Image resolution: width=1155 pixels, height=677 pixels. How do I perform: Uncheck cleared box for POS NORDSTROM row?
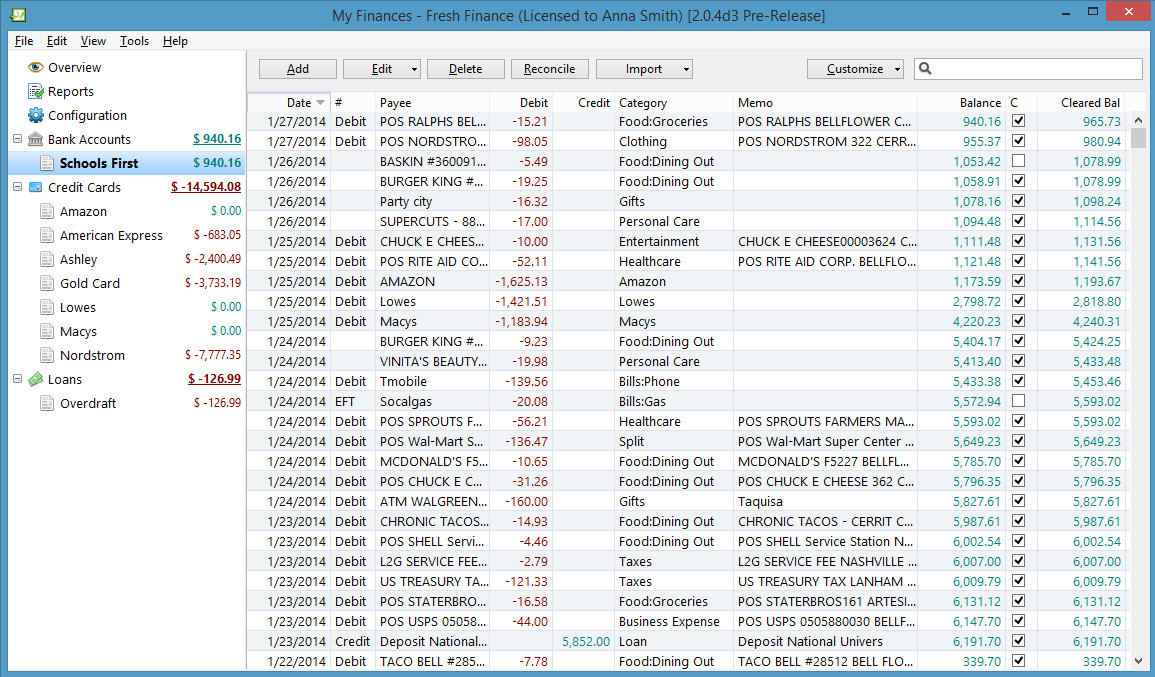pyautogui.click(x=1018, y=141)
